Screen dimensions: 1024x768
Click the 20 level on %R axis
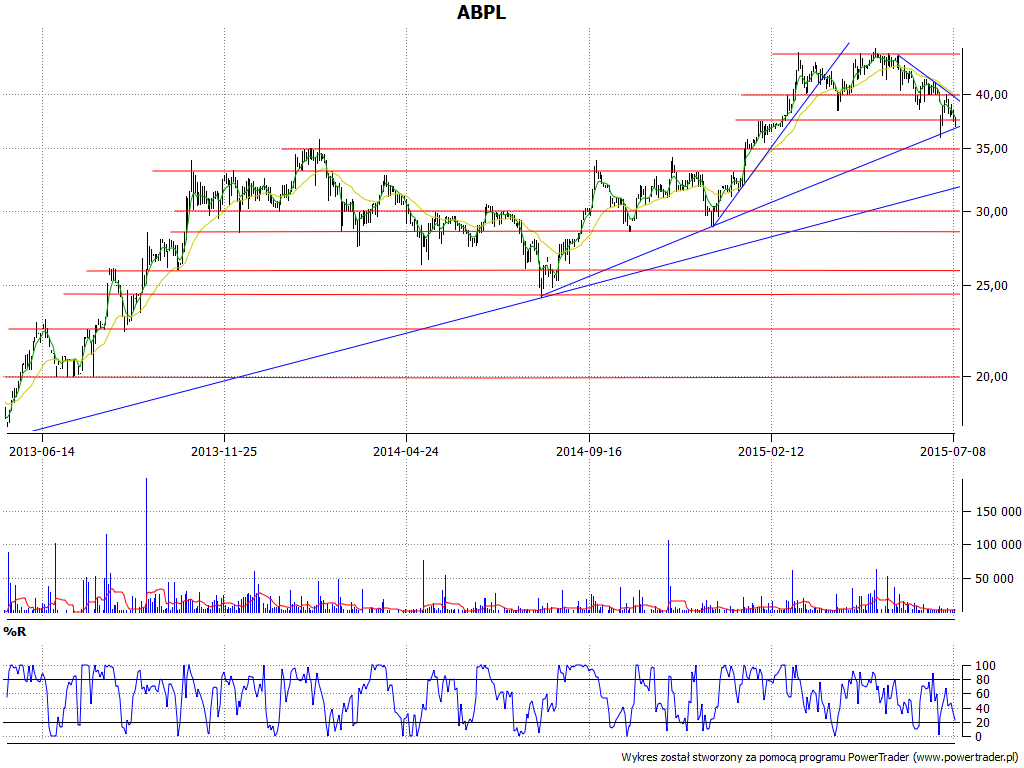click(982, 722)
